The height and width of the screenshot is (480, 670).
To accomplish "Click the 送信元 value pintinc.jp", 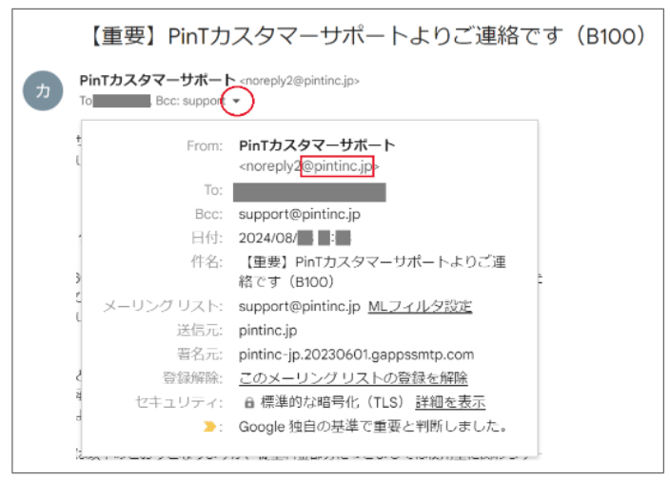I will [x=268, y=330].
